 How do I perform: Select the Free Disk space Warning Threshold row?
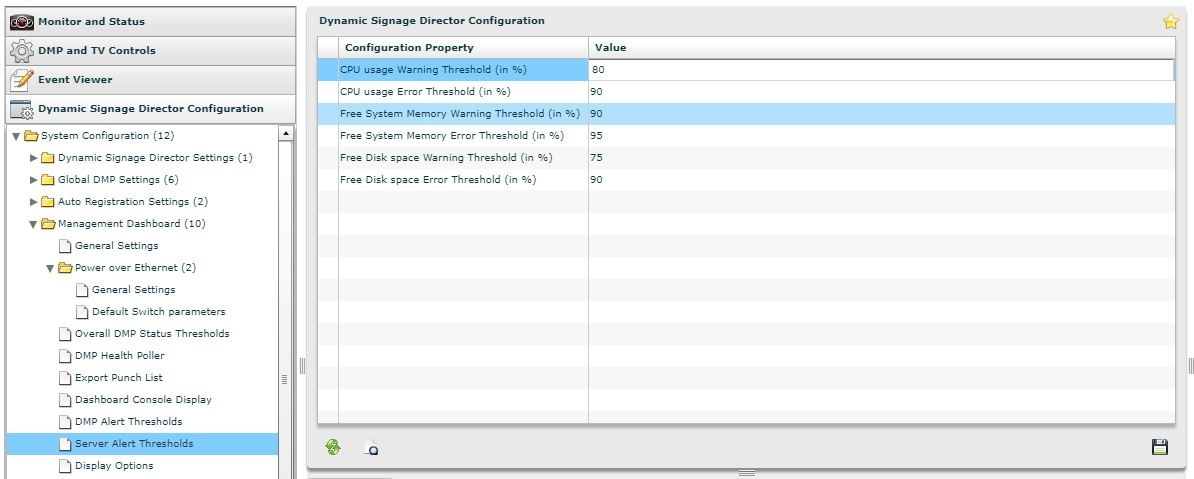(x=746, y=158)
